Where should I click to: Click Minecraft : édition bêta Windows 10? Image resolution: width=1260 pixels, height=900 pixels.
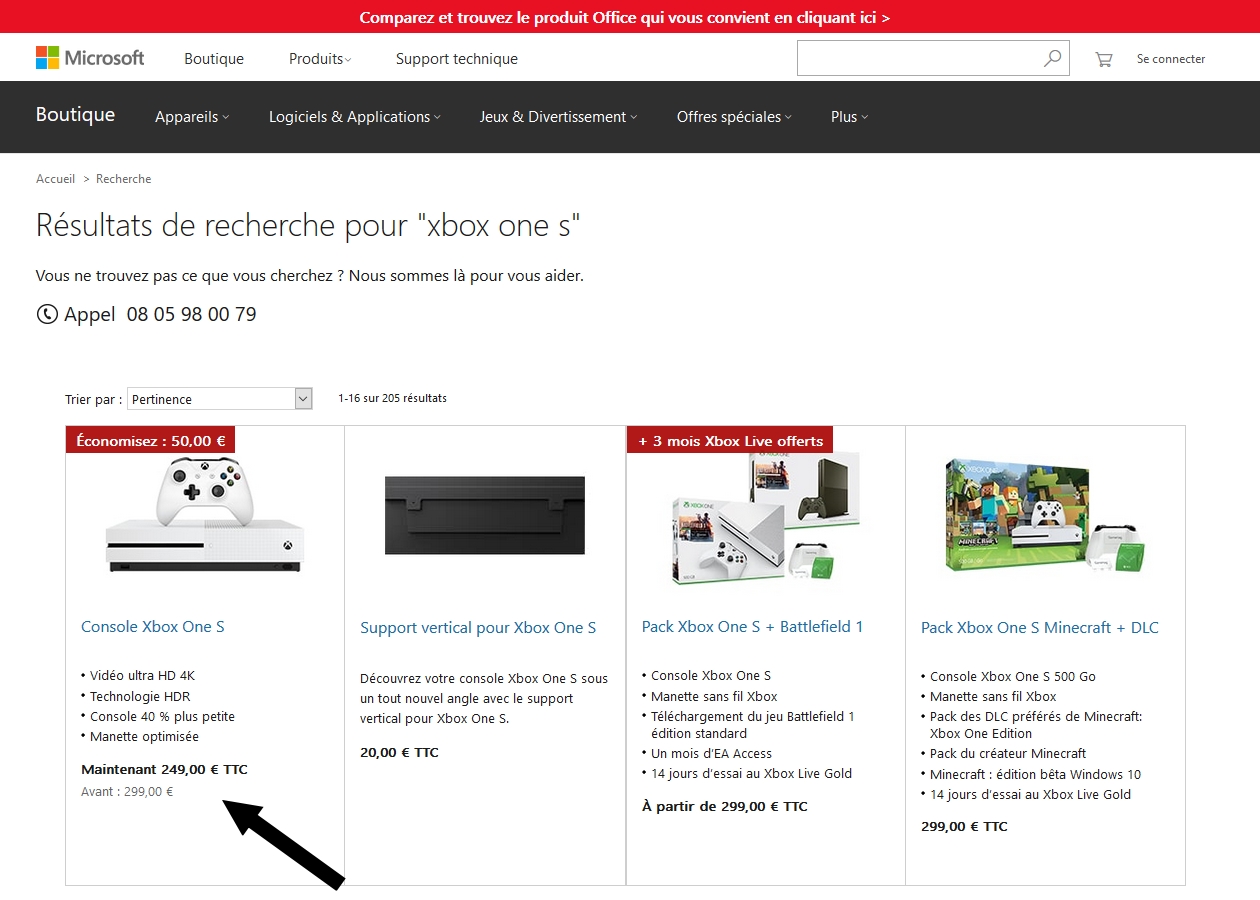pyautogui.click(x=1035, y=775)
